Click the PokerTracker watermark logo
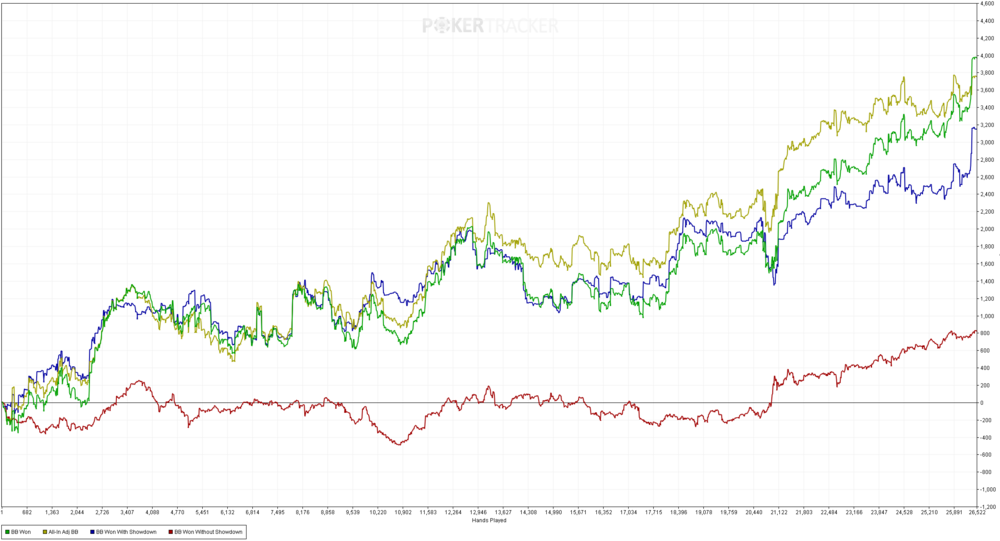The image size is (1000, 541). pos(490,25)
